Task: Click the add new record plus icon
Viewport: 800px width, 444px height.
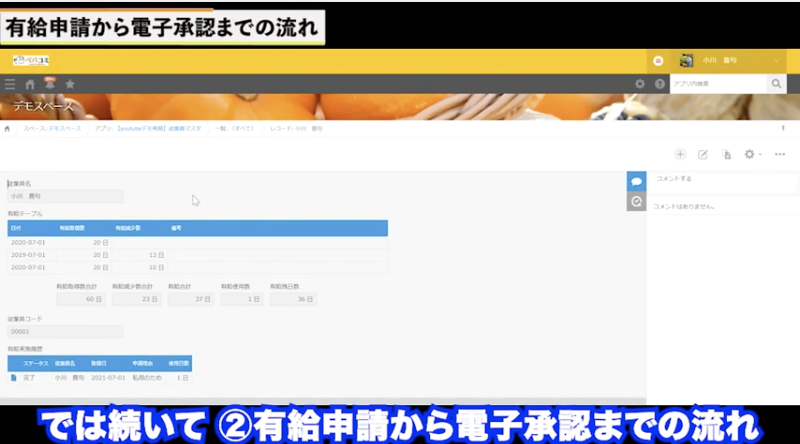Action: pyautogui.click(x=680, y=154)
